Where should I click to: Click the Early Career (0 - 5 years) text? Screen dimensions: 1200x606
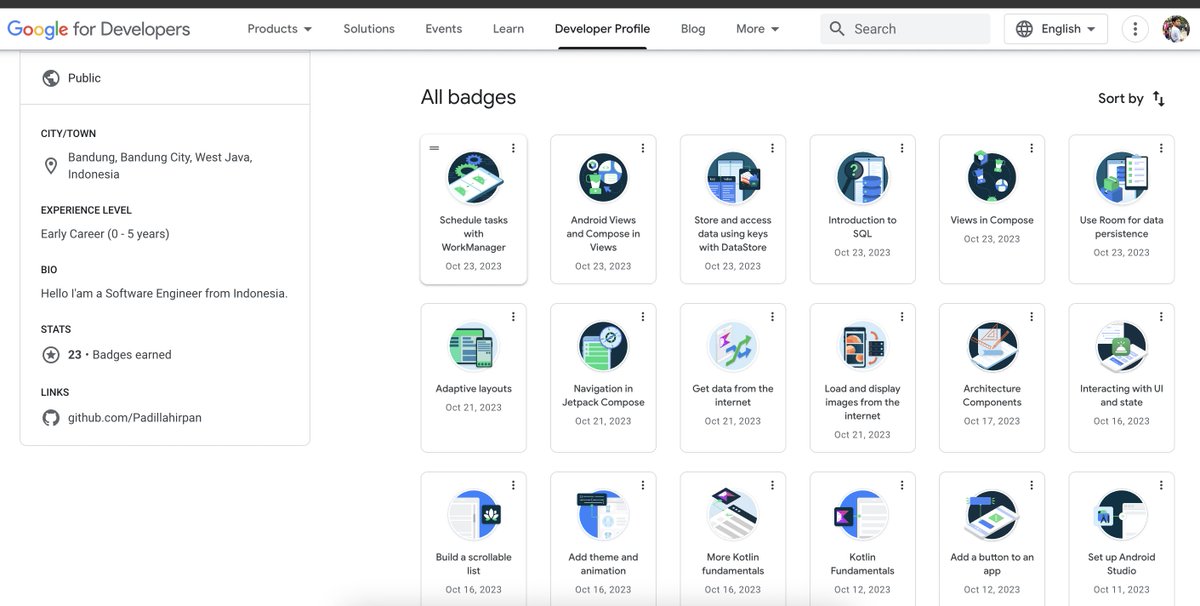[105, 234]
